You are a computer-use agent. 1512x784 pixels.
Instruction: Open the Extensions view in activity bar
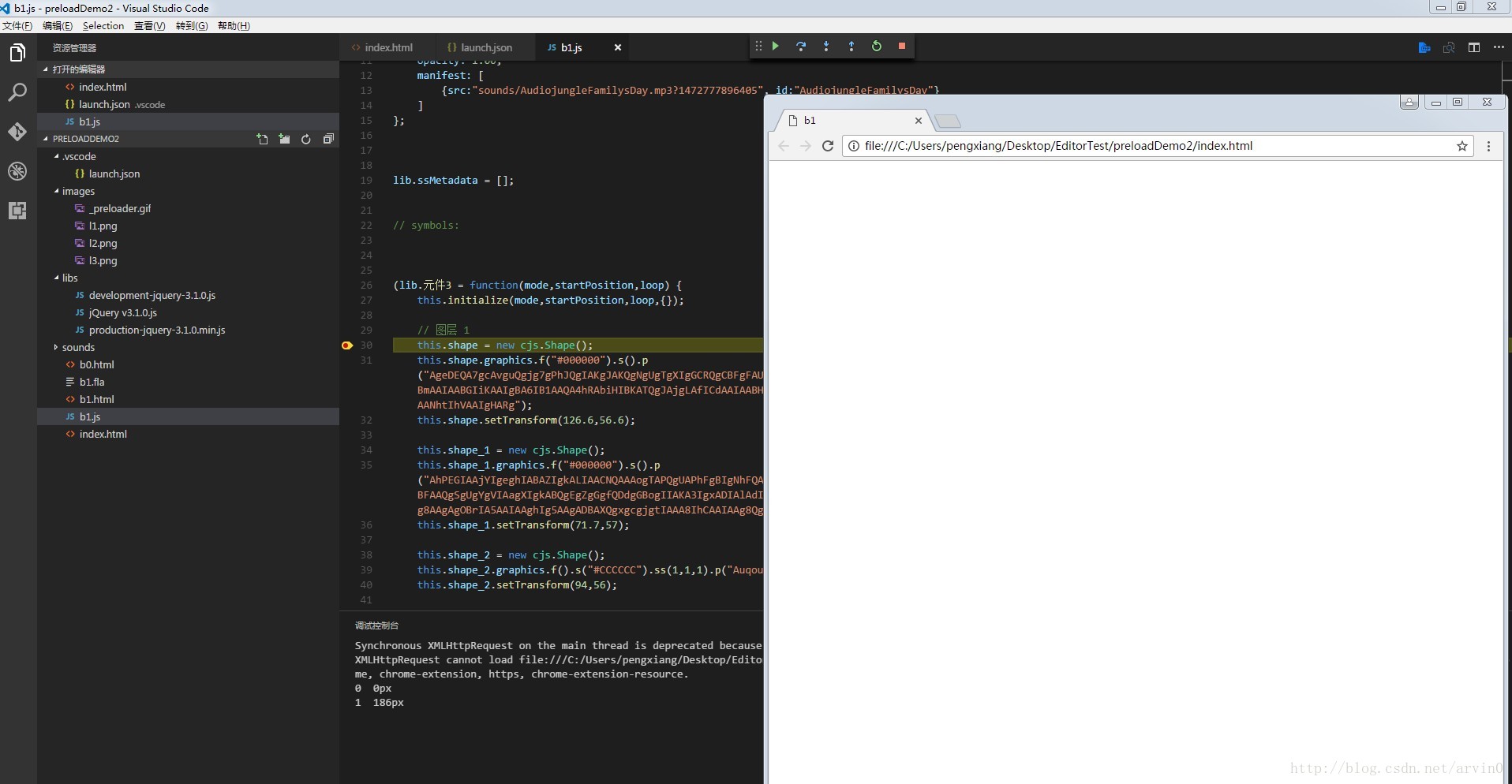click(17, 211)
